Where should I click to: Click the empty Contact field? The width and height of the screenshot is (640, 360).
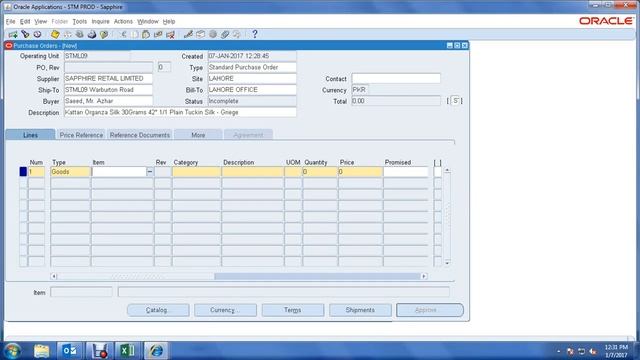coord(396,78)
